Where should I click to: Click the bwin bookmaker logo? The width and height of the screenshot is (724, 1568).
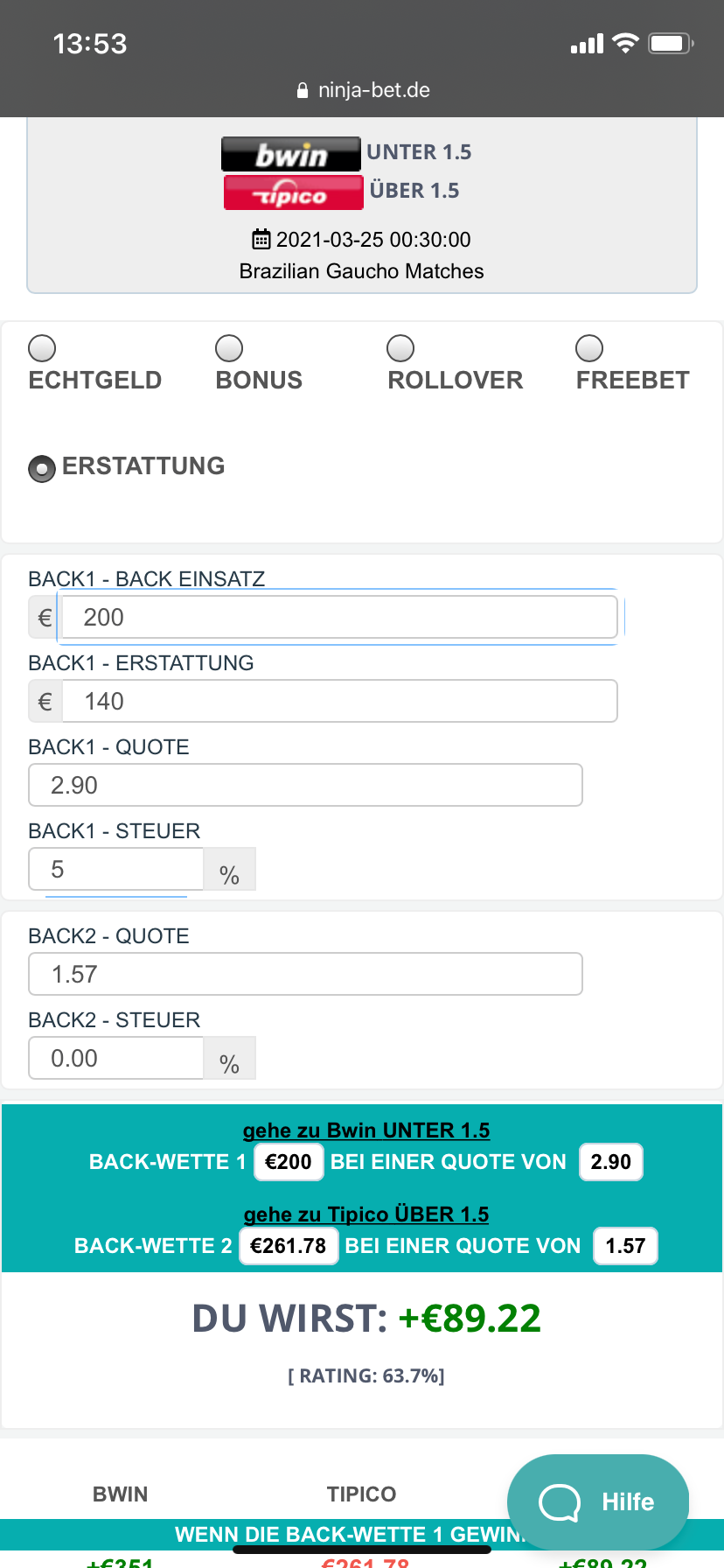click(x=290, y=154)
